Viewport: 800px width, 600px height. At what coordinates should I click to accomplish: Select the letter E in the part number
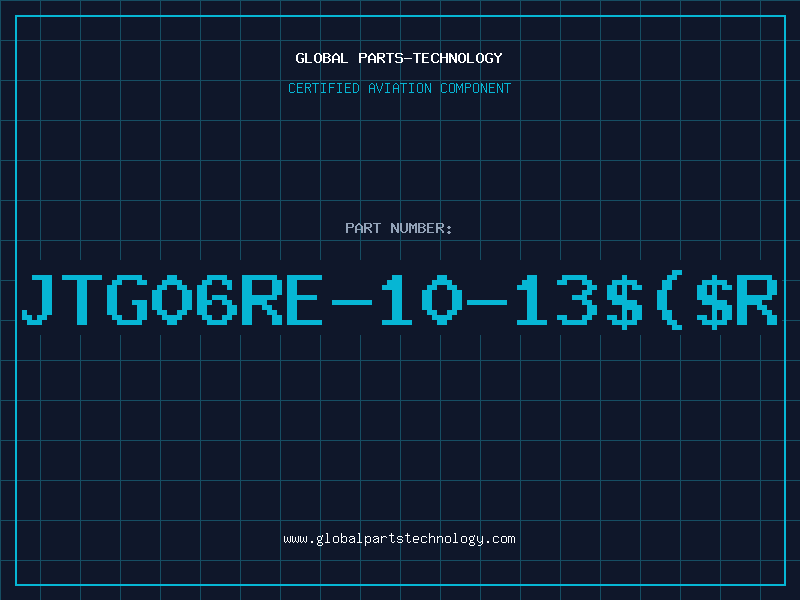click(304, 300)
